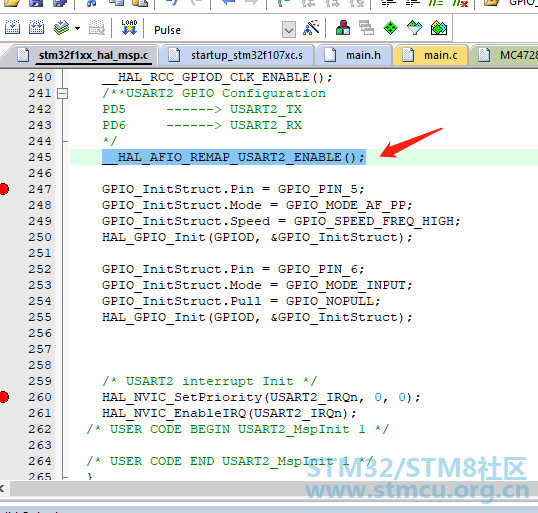Click HAL_GPIO_Init call on line 250
Image resolution: width=538 pixels, height=513 pixels.
click(257, 237)
